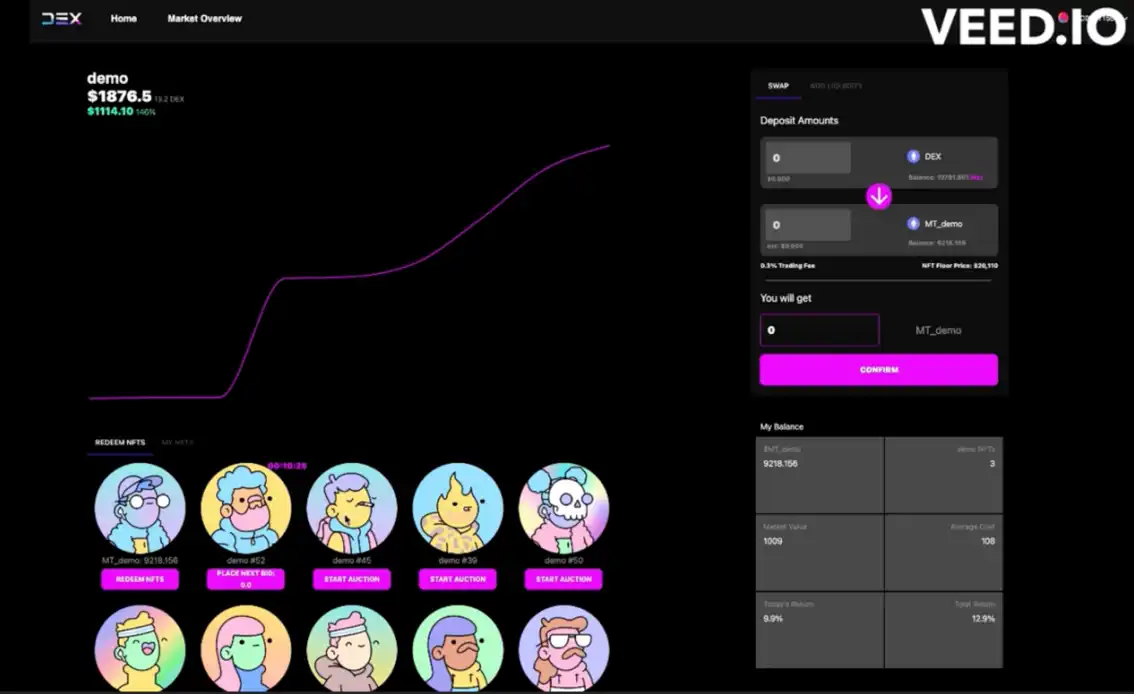Click Place Next Bid for demo #52
This screenshot has height=694, width=1134.
tap(245, 579)
